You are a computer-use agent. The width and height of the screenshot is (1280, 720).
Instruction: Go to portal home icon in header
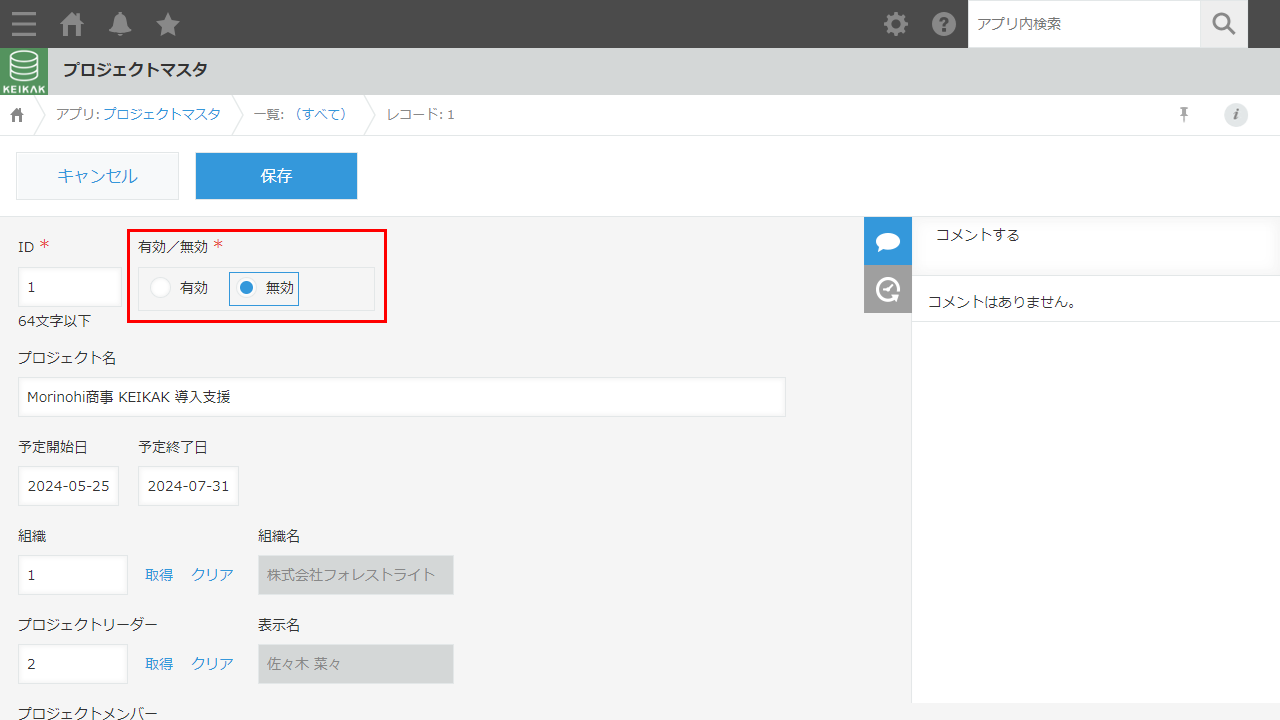click(x=72, y=24)
